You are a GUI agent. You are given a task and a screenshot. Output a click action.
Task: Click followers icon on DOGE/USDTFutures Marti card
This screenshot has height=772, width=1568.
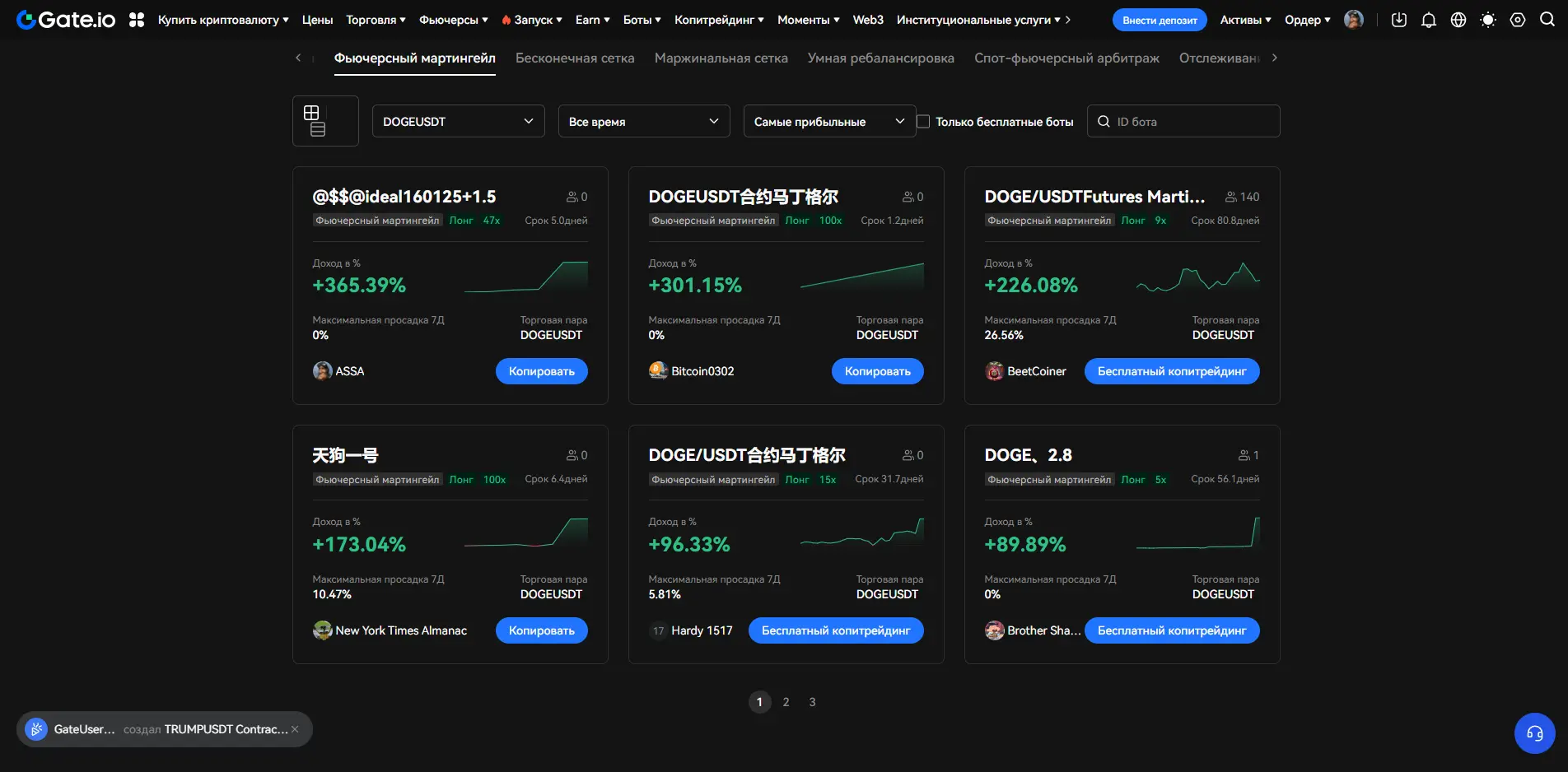pos(1230,197)
